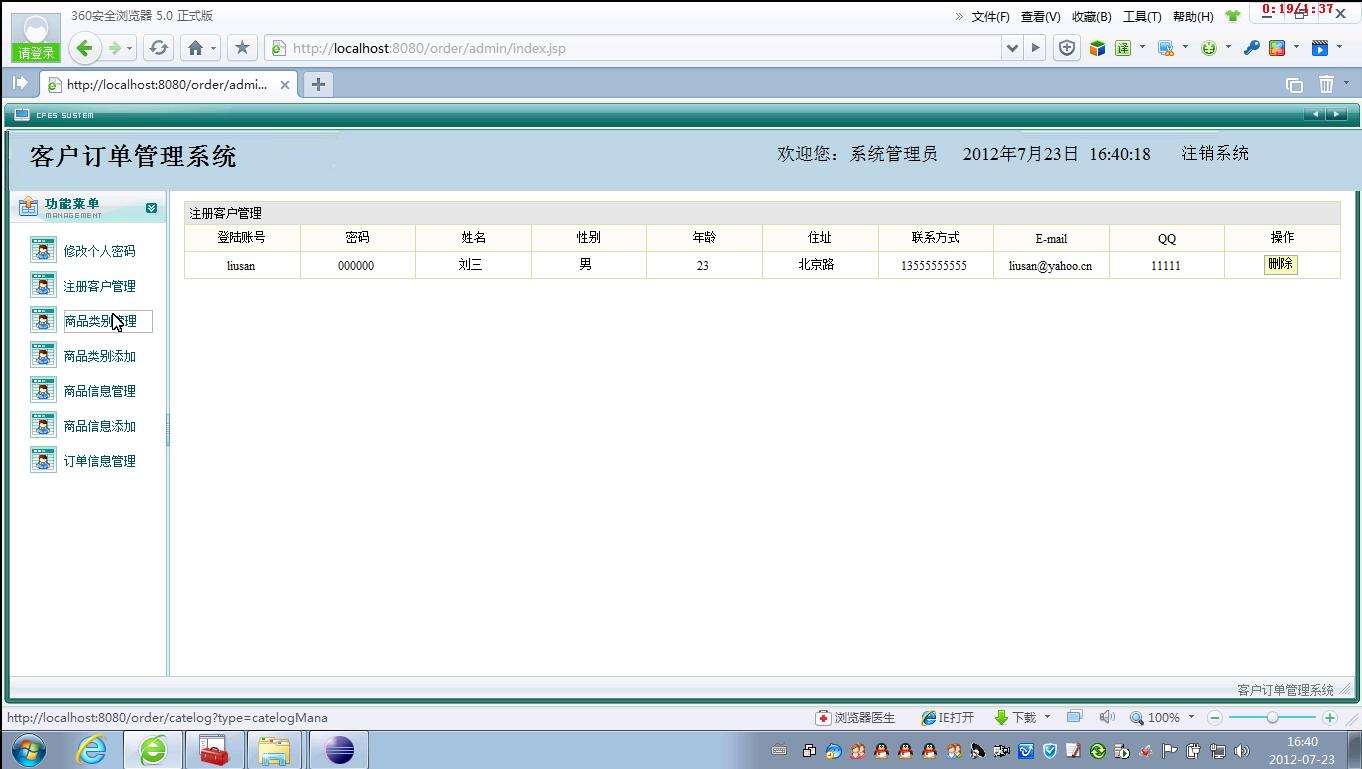
Task: Click the trash closed-tabs icon
Action: [x=1326, y=84]
